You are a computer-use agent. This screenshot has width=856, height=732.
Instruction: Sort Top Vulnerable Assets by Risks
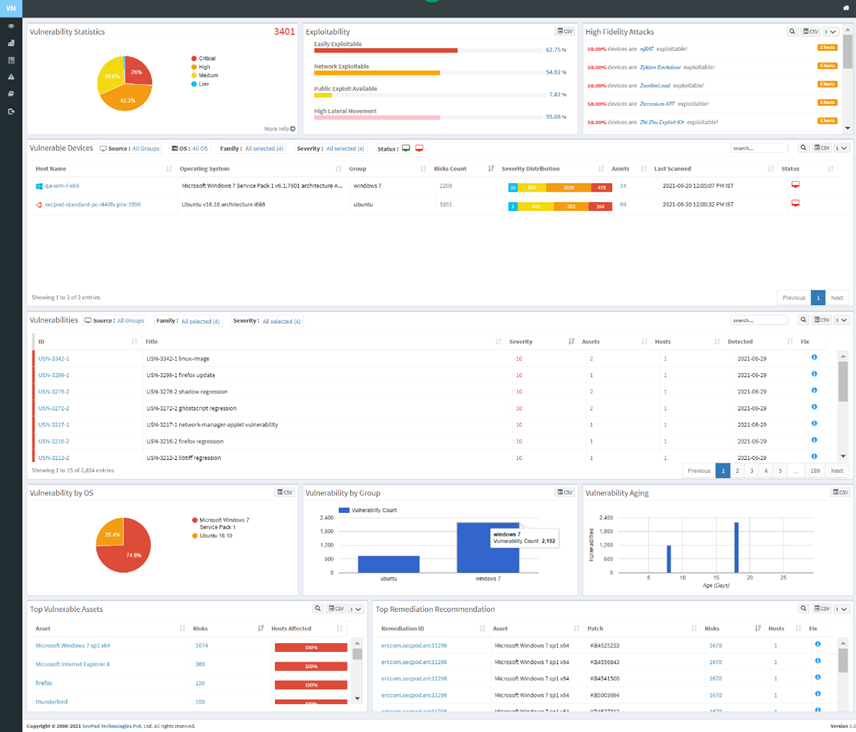click(x=227, y=628)
